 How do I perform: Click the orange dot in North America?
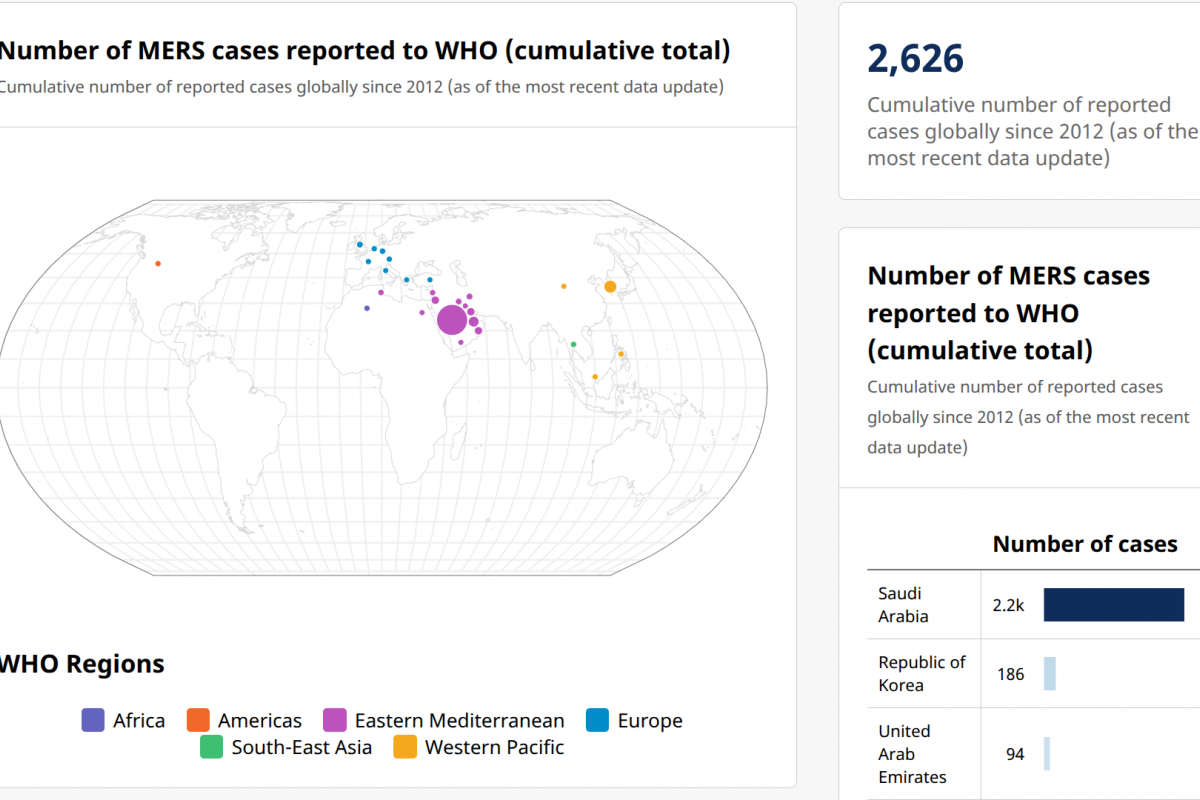coord(158,264)
